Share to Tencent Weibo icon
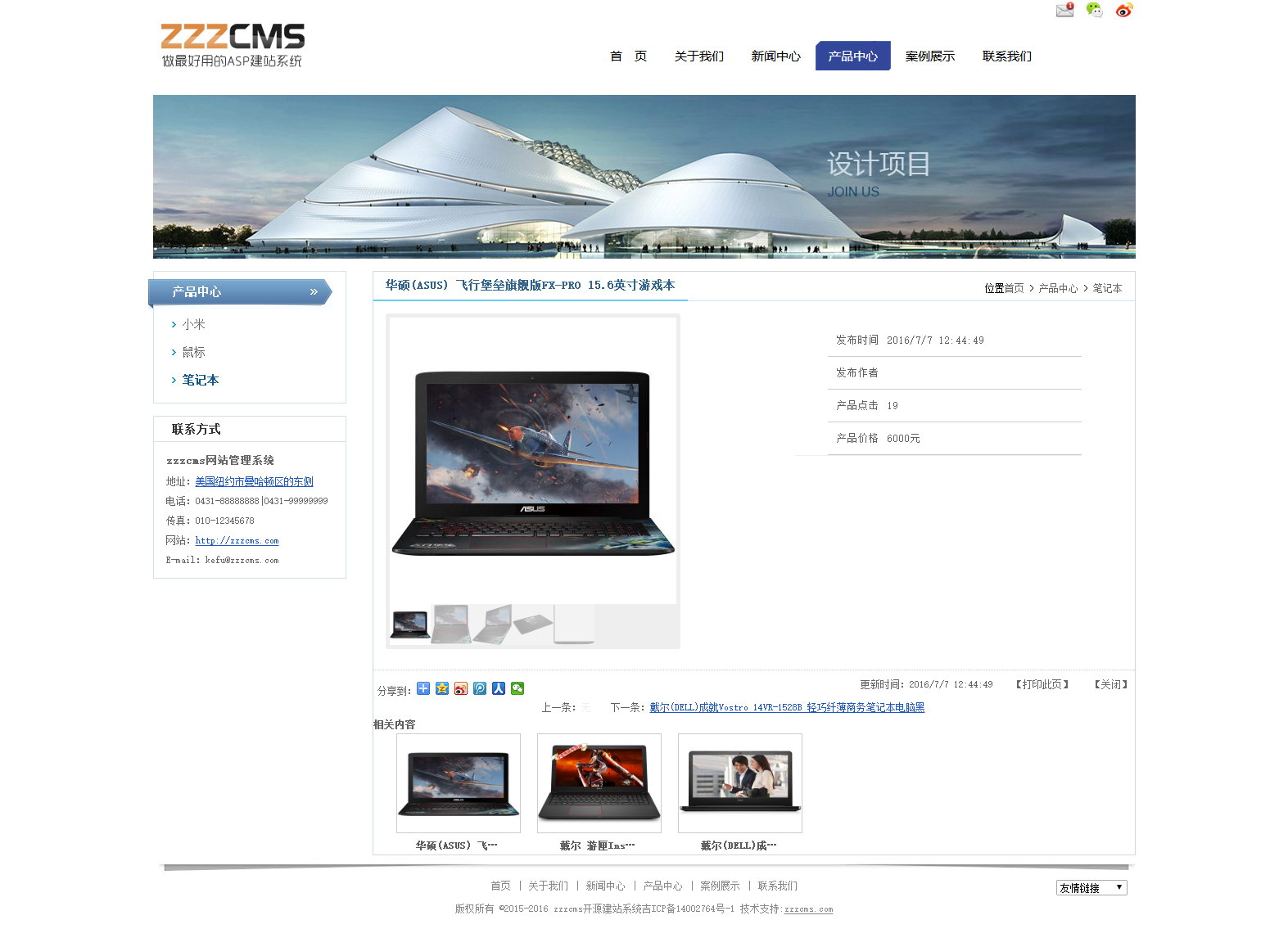1288x938 pixels. click(480, 688)
